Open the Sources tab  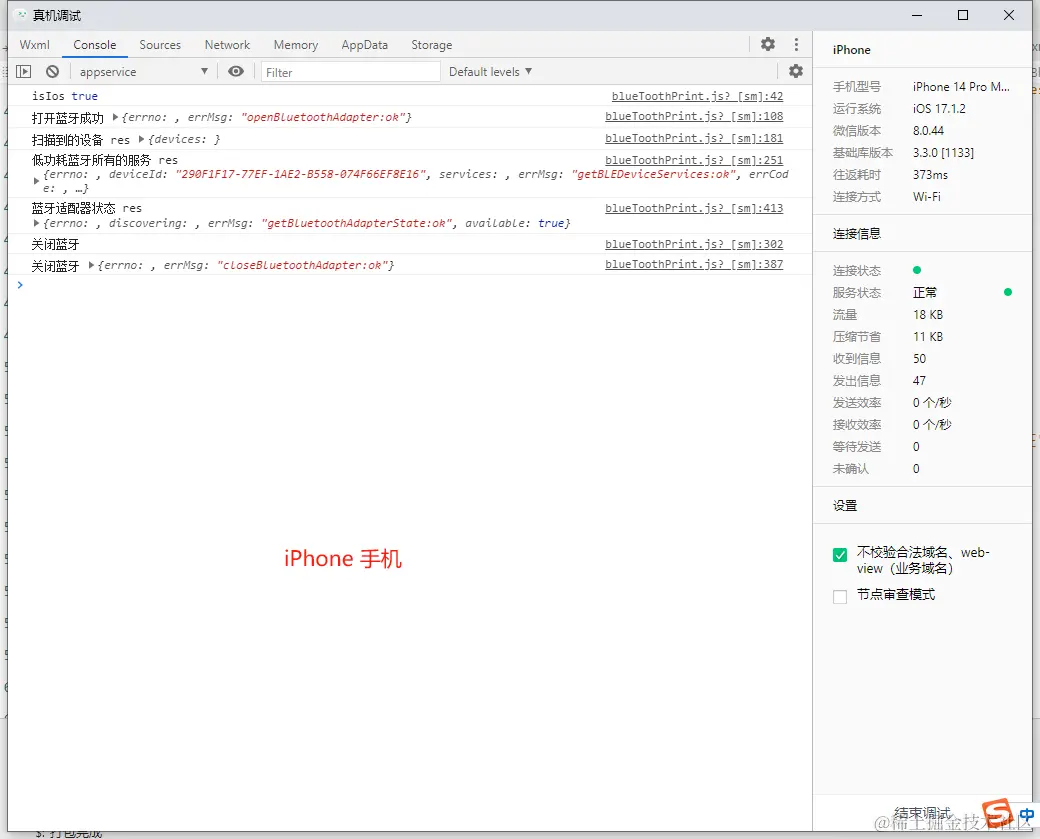coord(160,44)
